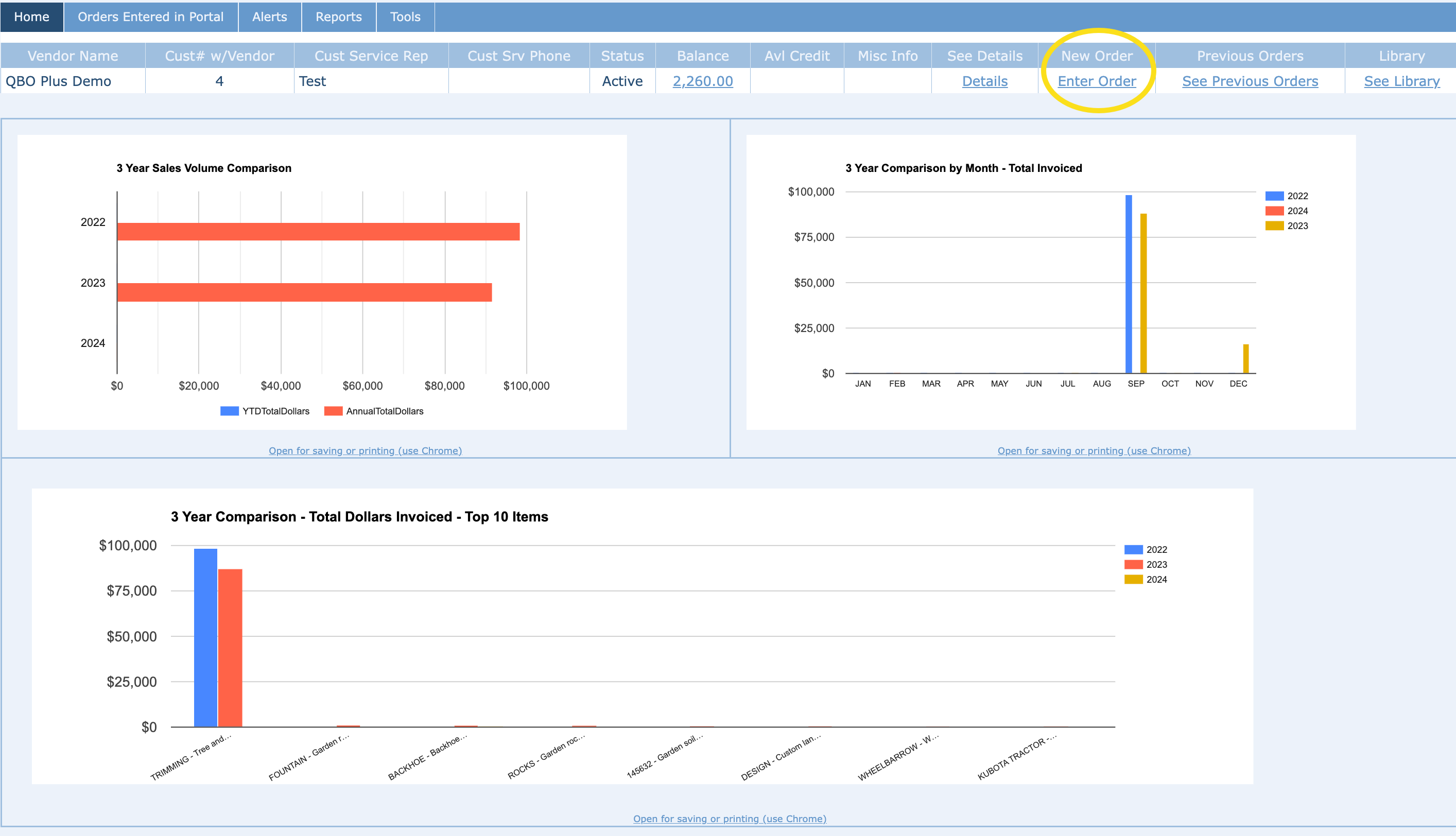
Task: Click the blue TRIMMING bar in Top 10 chart
Action: point(205,637)
